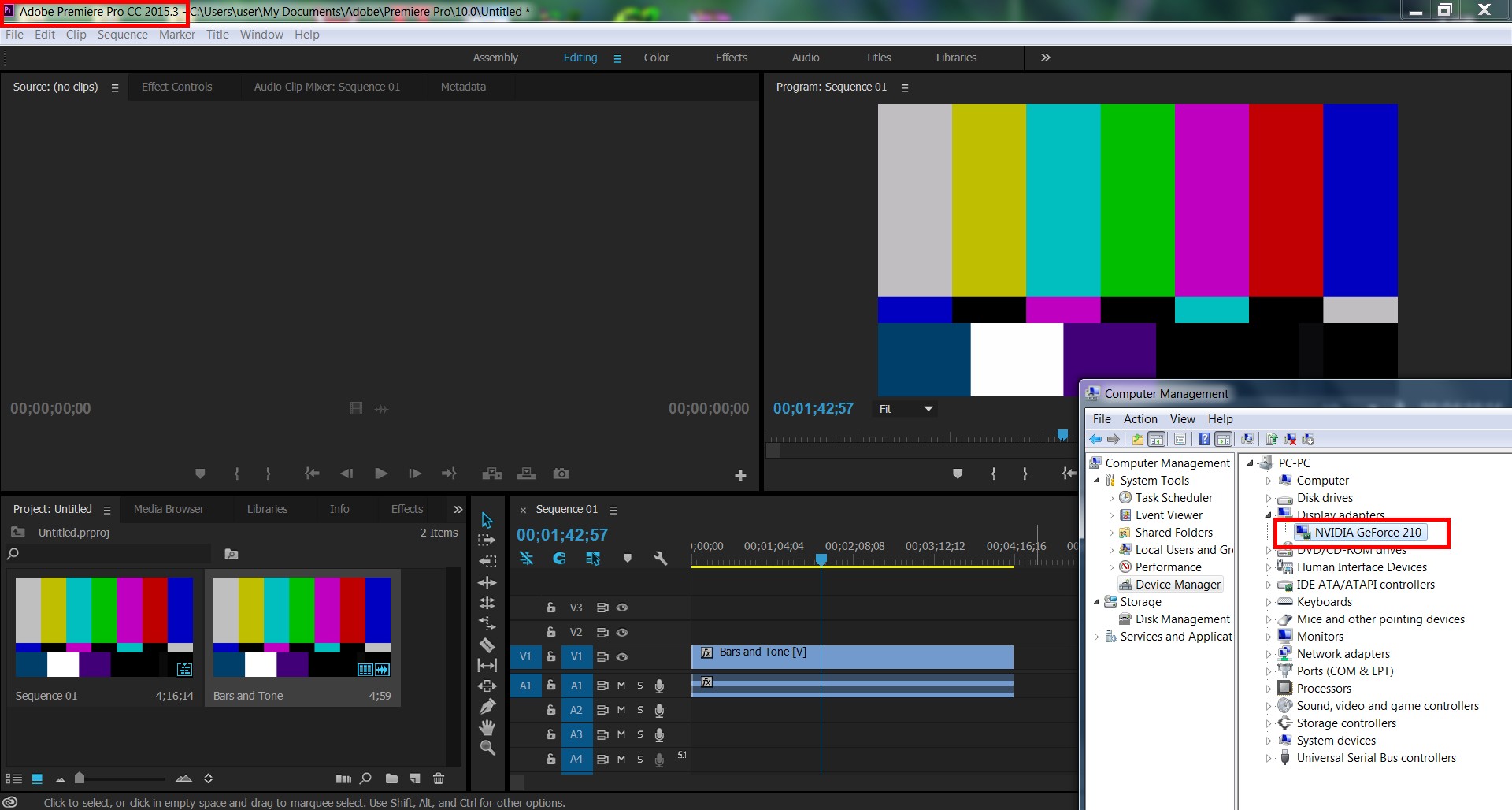This screenshot has height=810, width=1512.
Task: Toggle V1 track output eye
Action: pyautogui.click(x=622, y=656)
